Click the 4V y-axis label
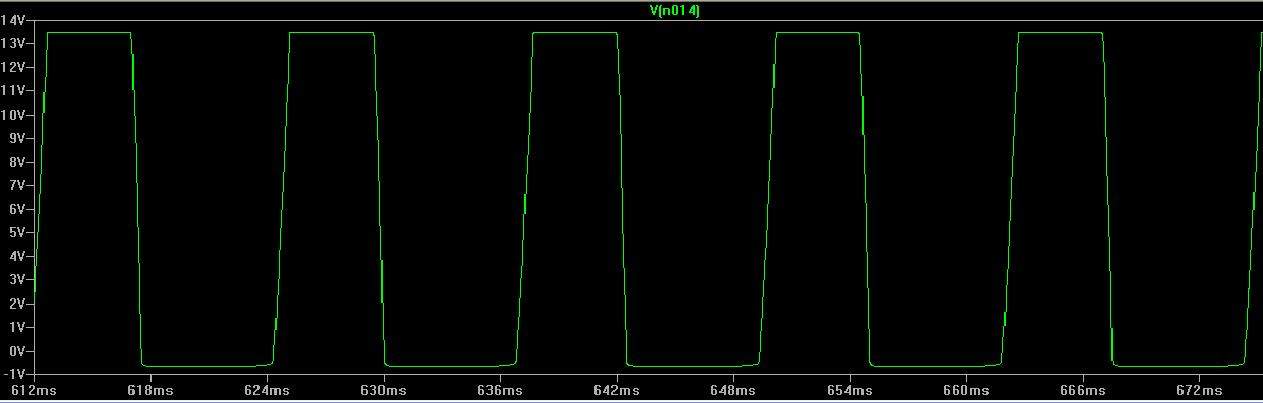 16,257
